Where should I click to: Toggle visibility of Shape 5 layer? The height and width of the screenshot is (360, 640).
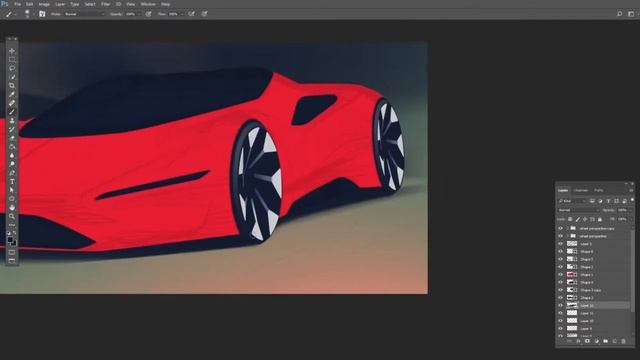click(x=560, y=259)
